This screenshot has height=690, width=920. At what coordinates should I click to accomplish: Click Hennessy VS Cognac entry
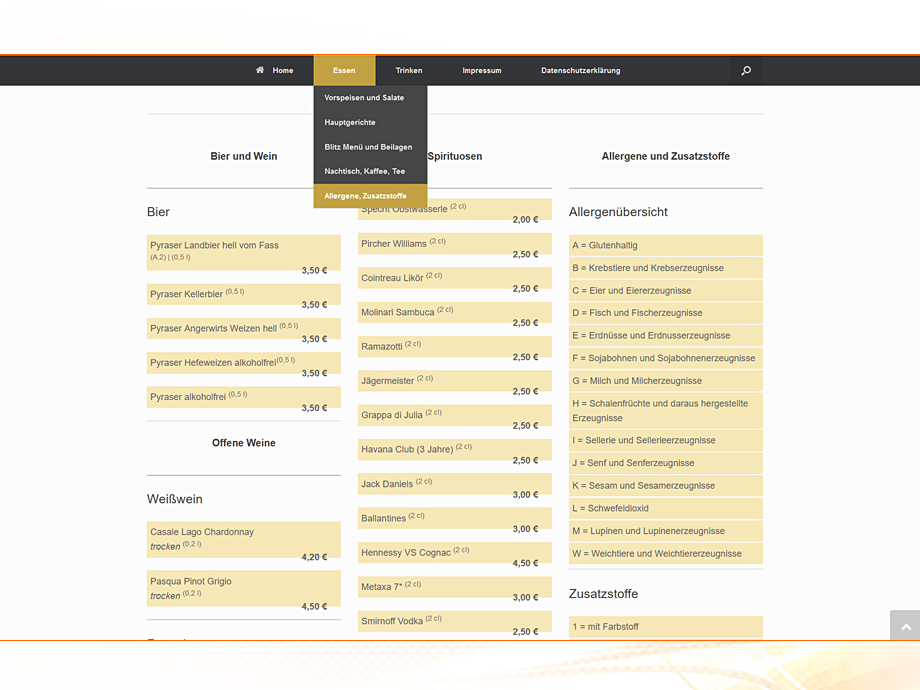455,553
